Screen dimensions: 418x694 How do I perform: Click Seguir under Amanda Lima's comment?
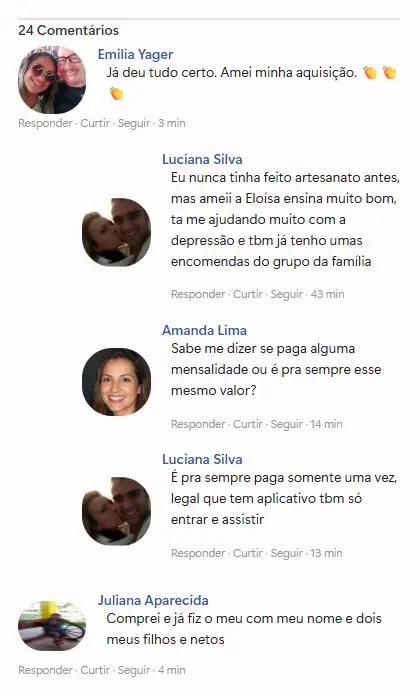[286, 424]
